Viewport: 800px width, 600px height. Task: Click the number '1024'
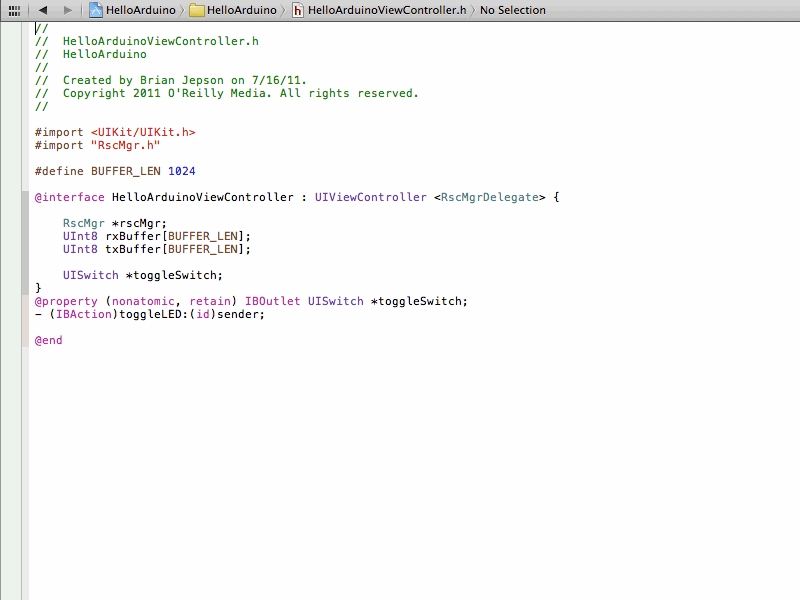point(182,171)
